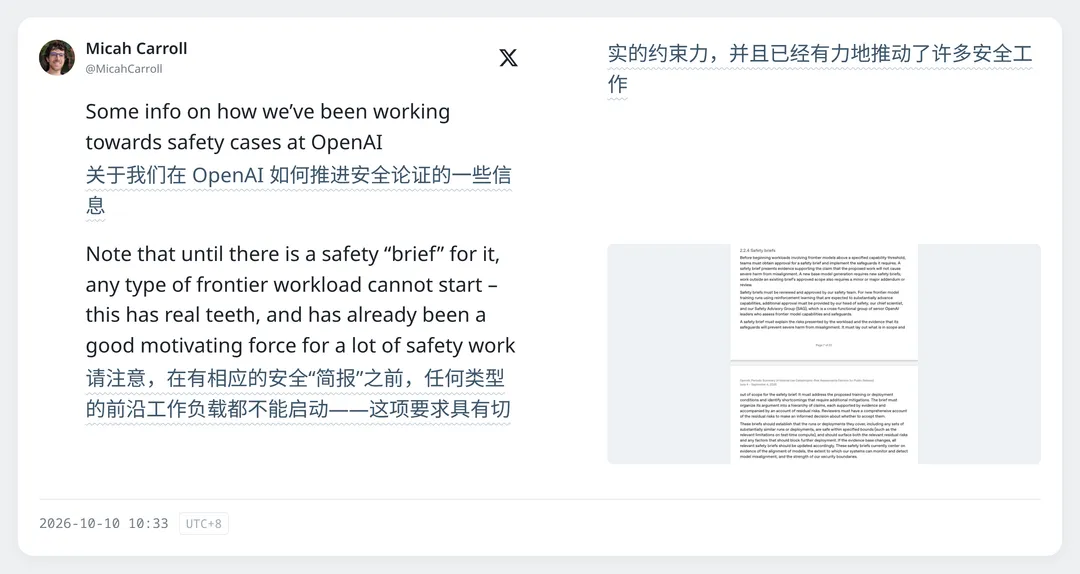Image resolution: width=1080 pixels, height=574 pixels.
Task: Click the text 'Some info on how we've been working'
Action: tap(268, 112)
